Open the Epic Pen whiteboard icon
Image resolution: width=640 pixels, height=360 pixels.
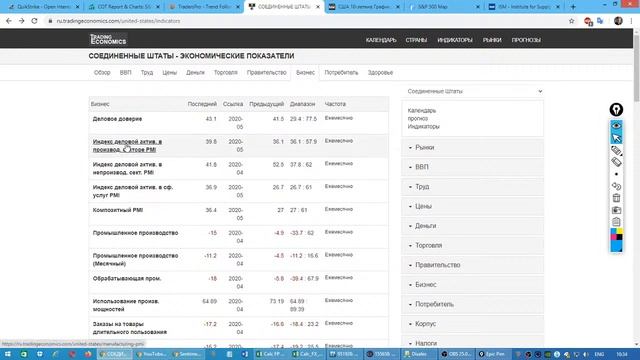tap(616, 222)
